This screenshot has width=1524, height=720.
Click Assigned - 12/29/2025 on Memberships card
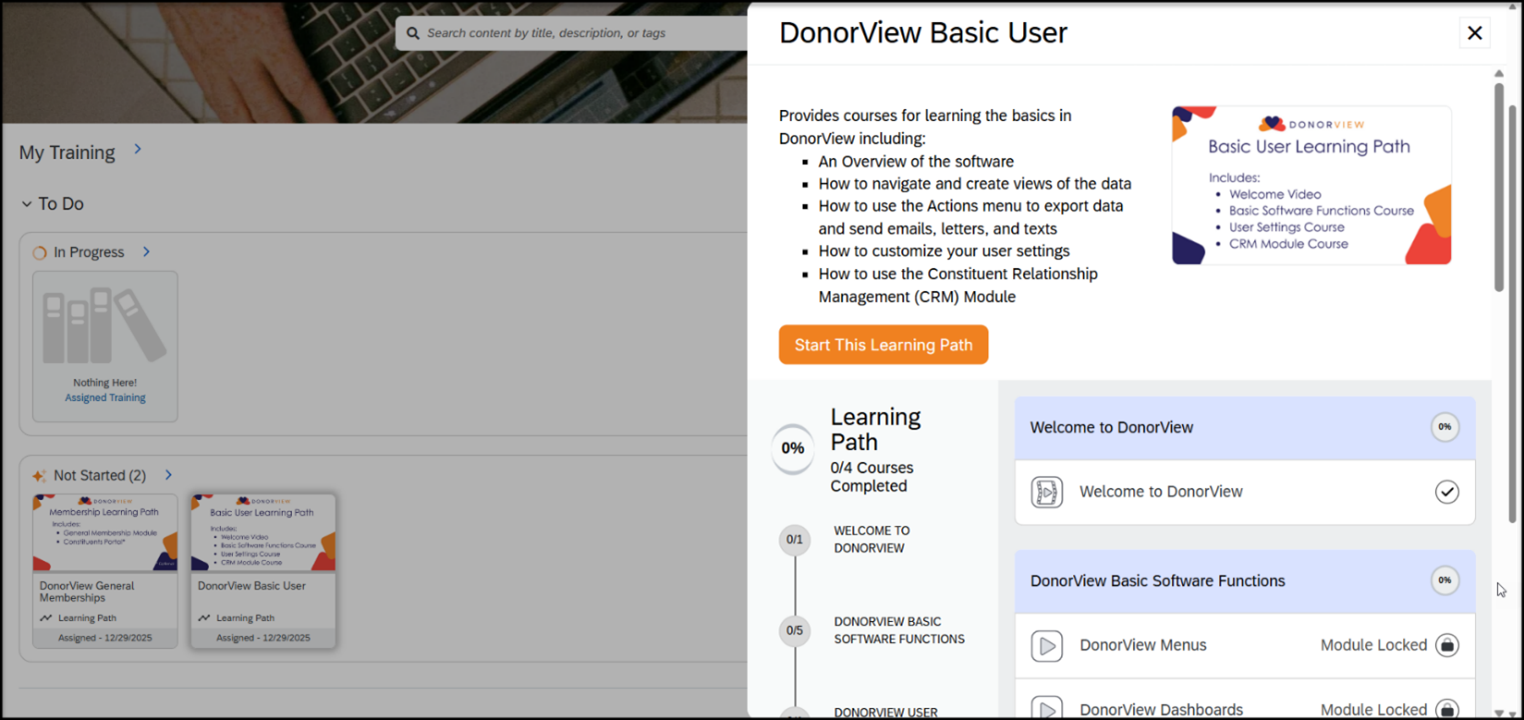pos(105,638)
